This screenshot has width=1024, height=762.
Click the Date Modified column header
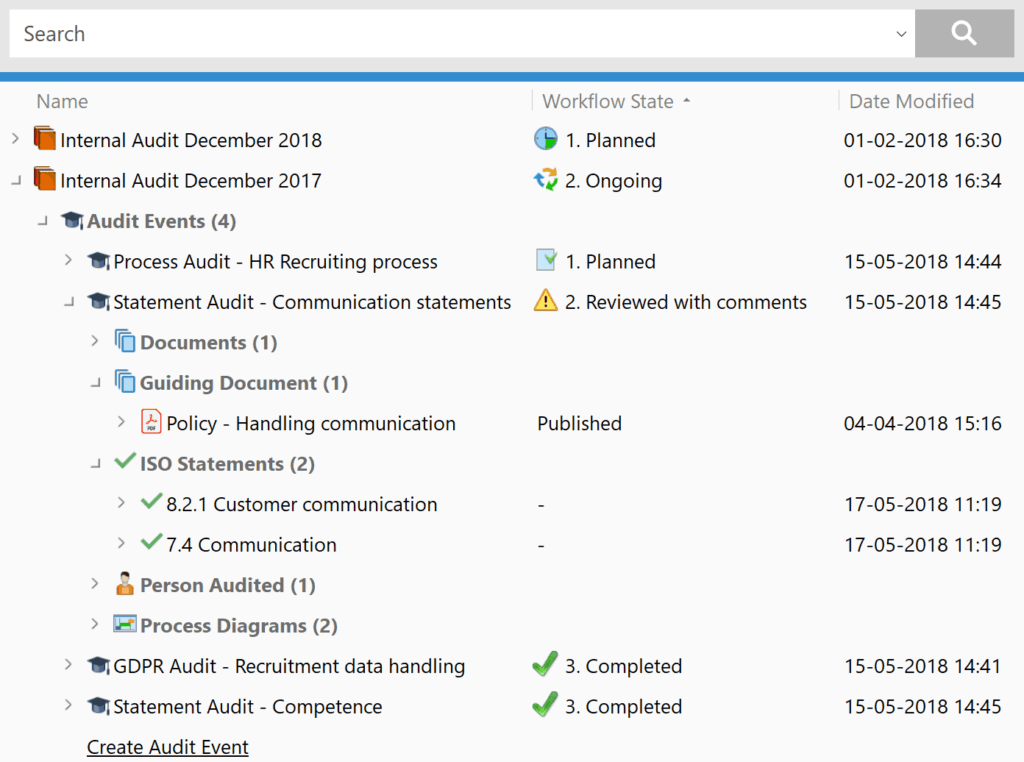[x=911, y=101]
